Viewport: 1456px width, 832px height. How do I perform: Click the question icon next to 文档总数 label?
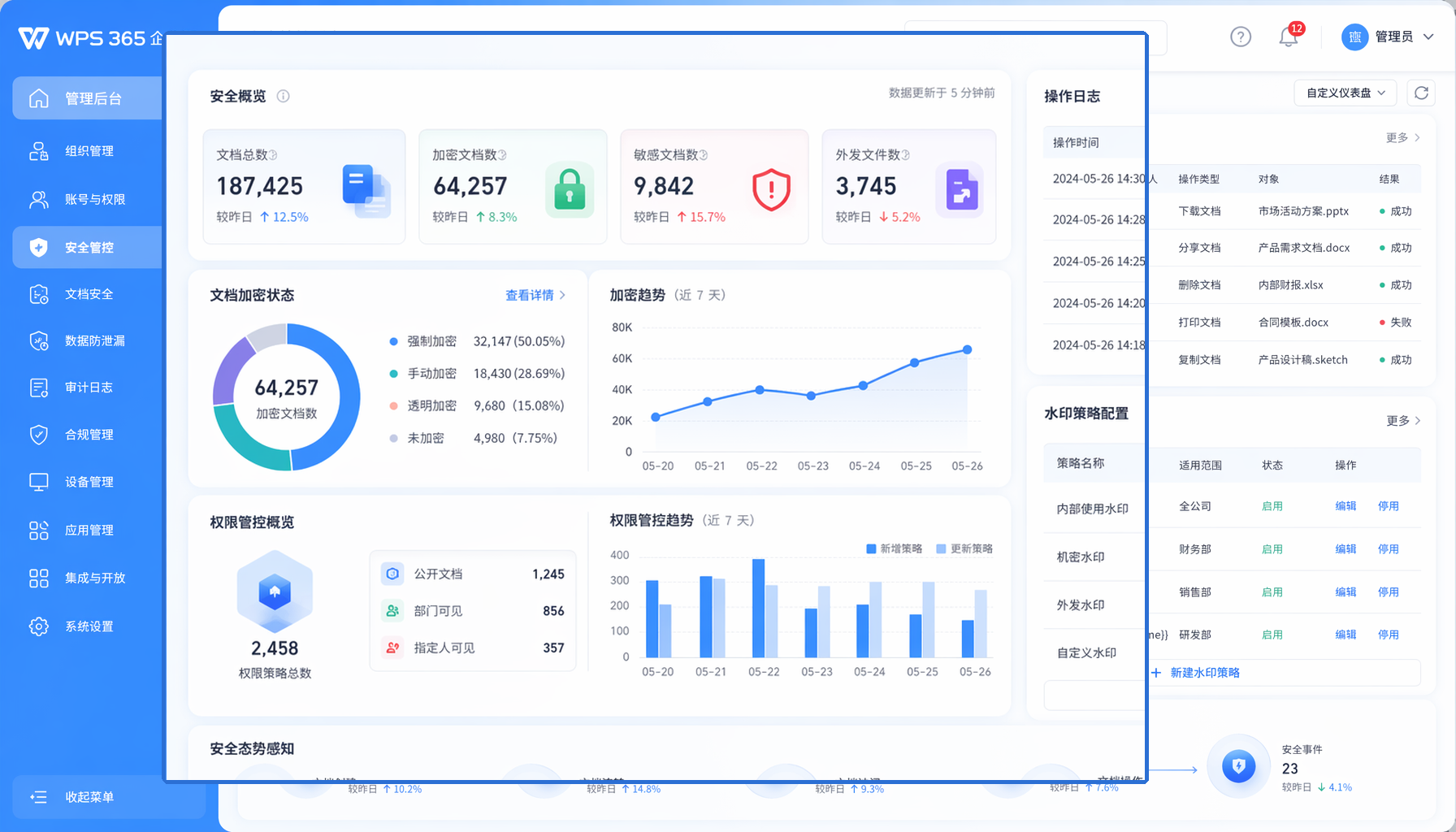tap(273, 154)
